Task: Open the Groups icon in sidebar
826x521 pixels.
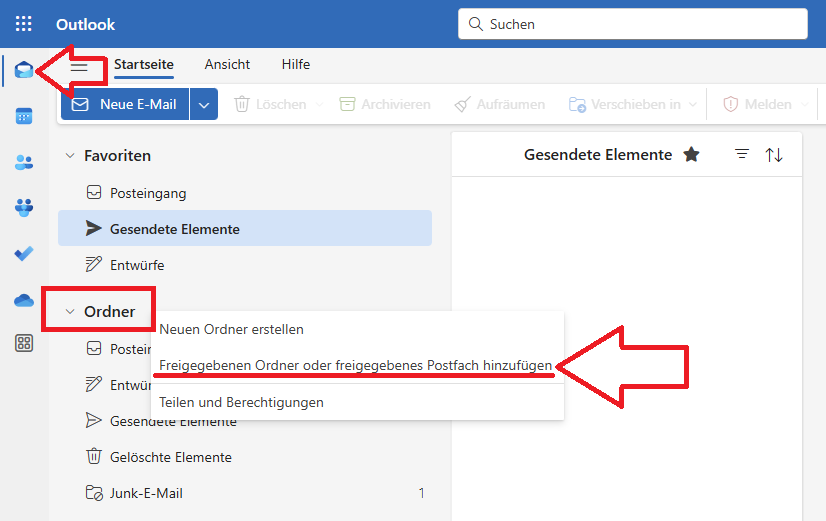Action: tap(24, 207)
